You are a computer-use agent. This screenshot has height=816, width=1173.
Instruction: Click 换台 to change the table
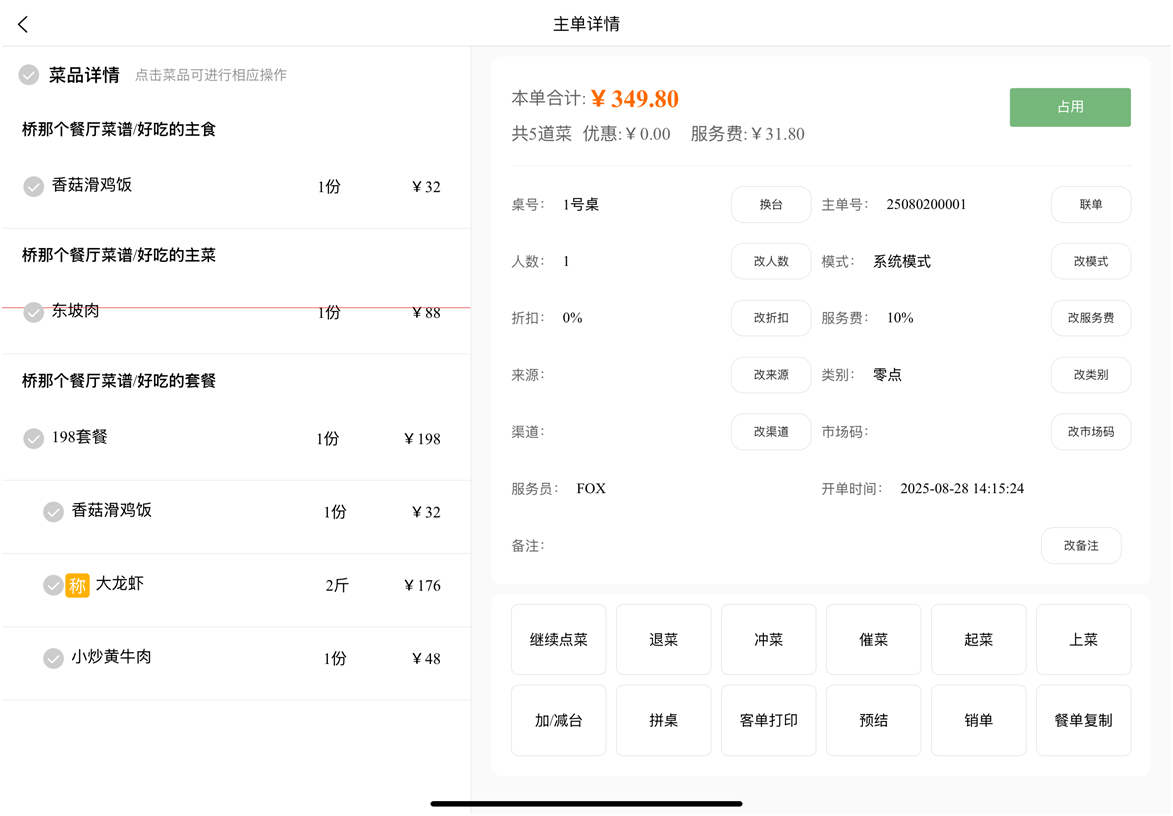(x=770, y=205)
